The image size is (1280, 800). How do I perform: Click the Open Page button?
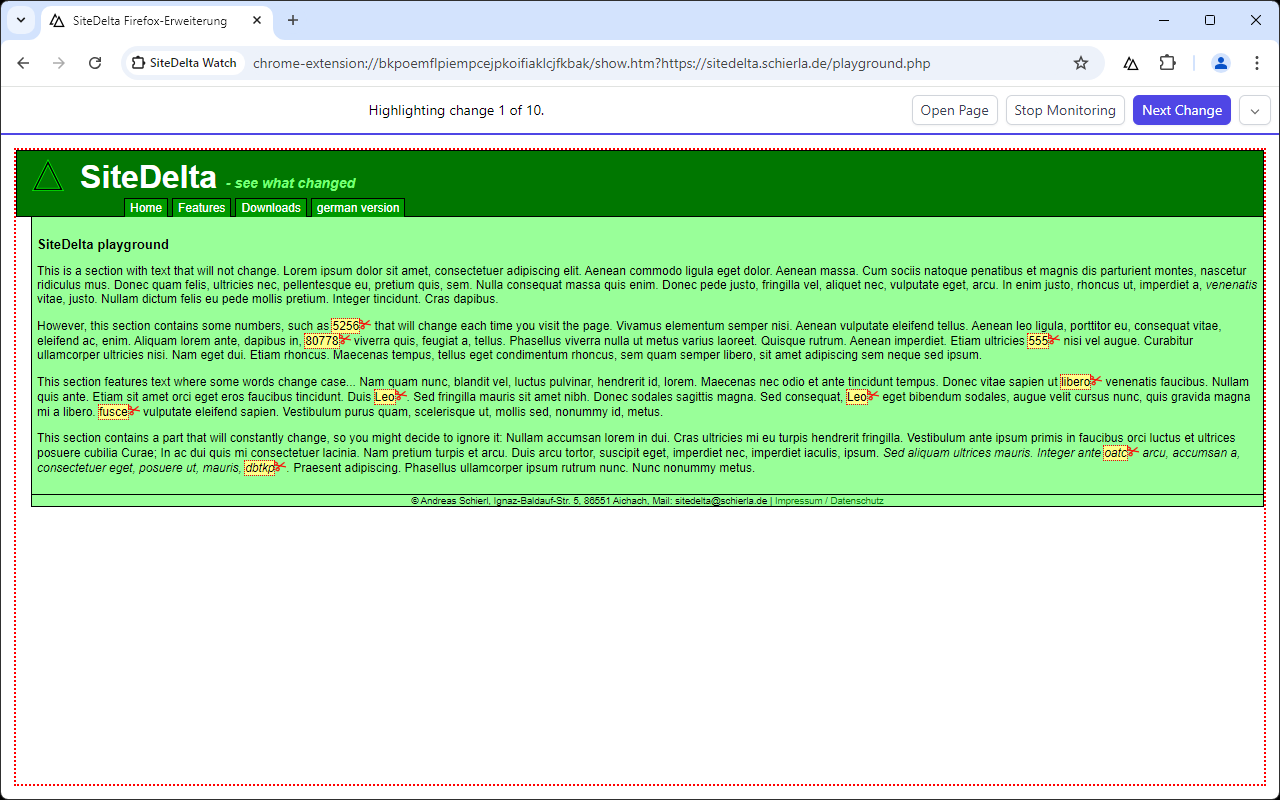(x=955, y=110)
